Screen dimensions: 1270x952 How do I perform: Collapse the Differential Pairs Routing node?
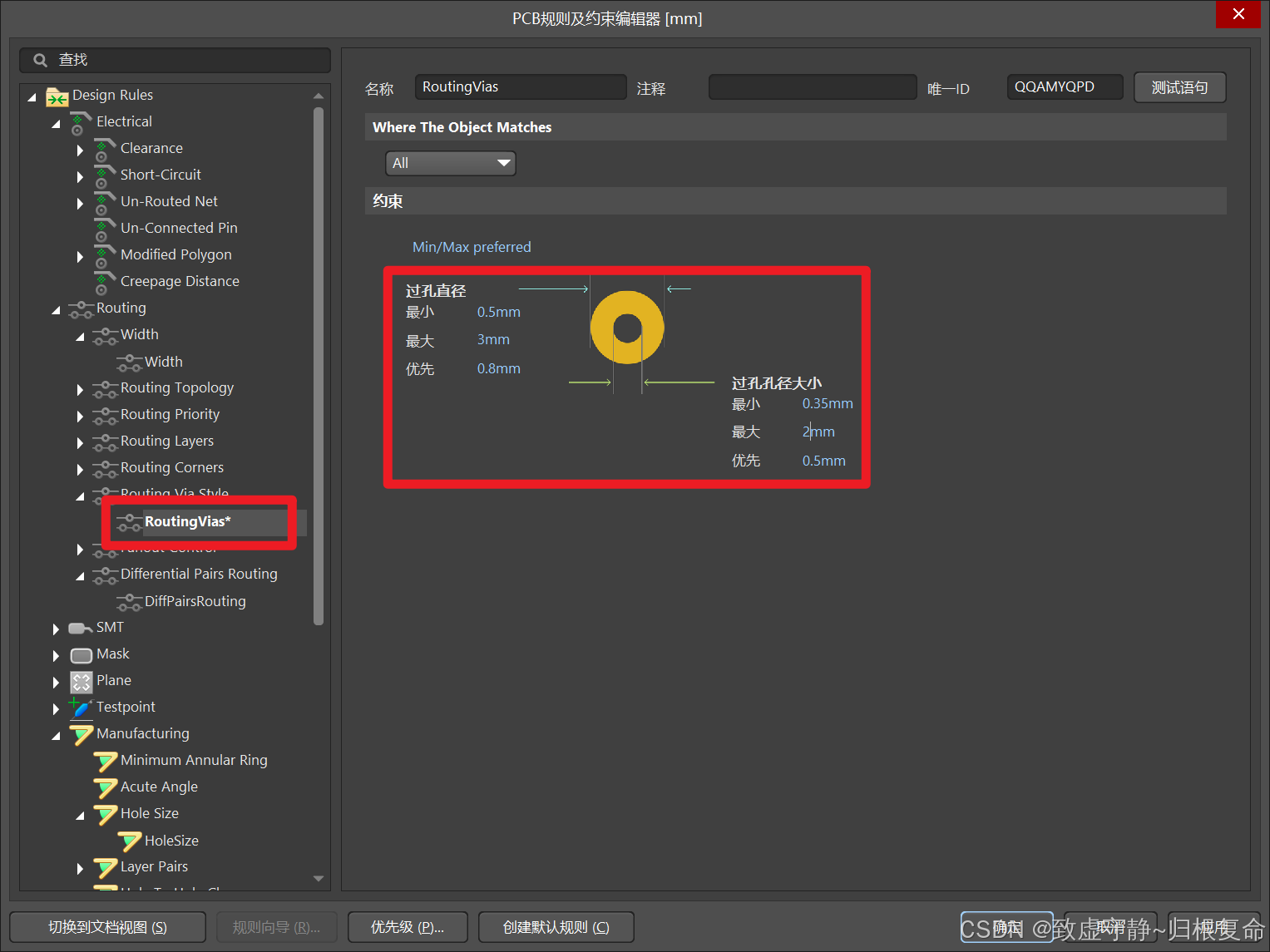80,576
